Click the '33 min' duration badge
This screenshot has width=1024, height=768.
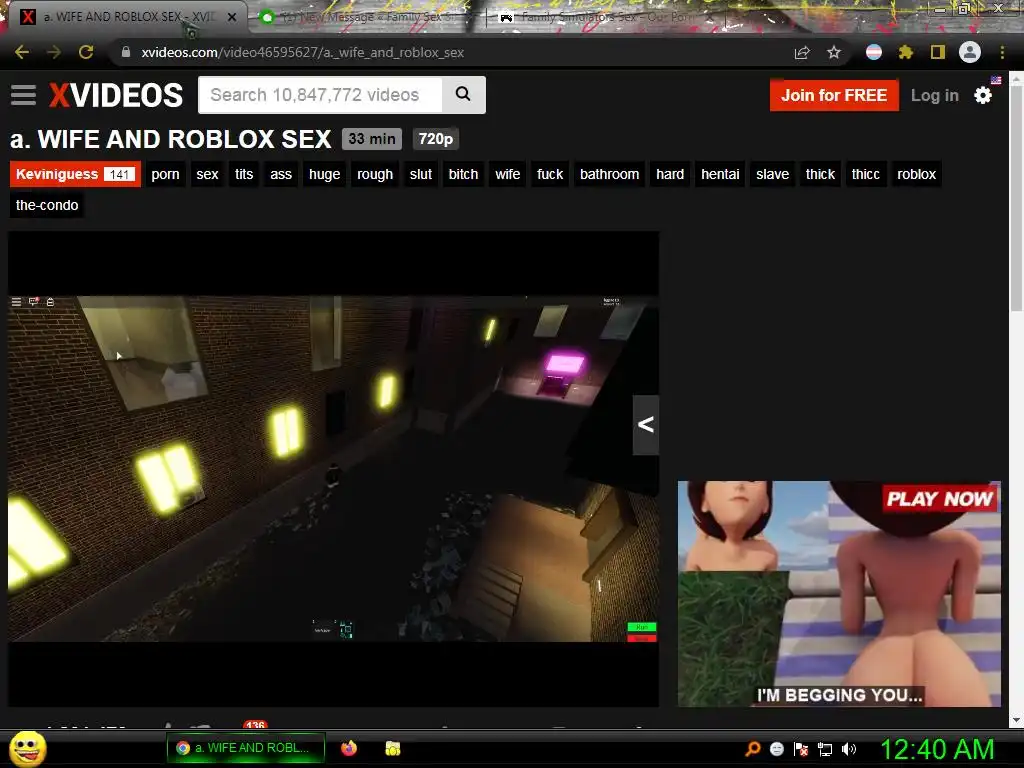372,139
